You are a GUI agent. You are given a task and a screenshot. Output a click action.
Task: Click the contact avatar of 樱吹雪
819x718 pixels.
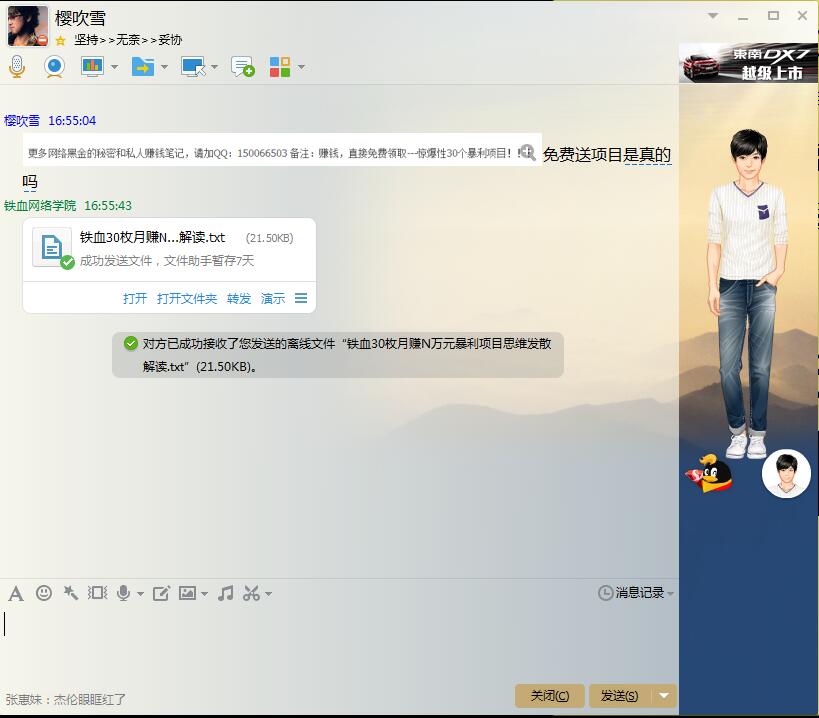click(27, 26)
